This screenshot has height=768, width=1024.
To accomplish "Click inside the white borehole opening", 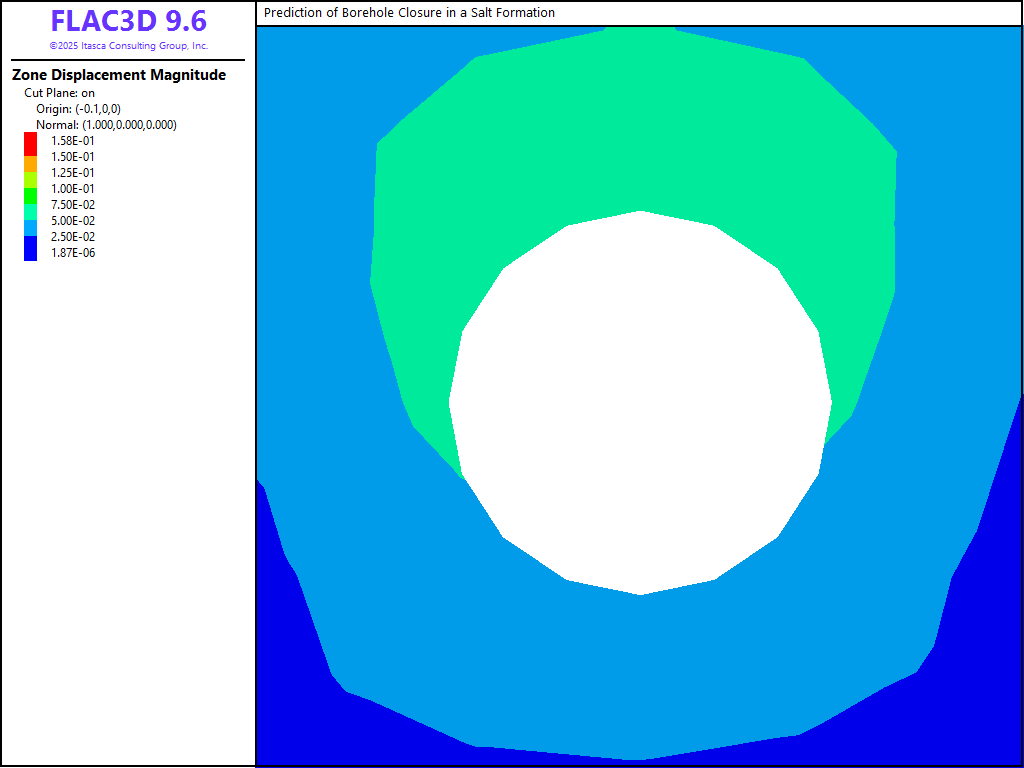I will pyautogui.click(x=640, y=400).
